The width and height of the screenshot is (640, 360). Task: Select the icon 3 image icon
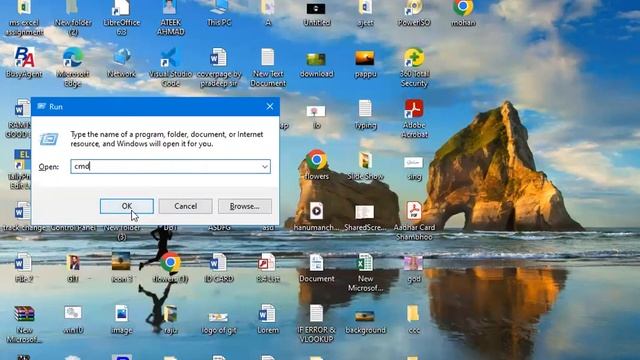[121, 268]
